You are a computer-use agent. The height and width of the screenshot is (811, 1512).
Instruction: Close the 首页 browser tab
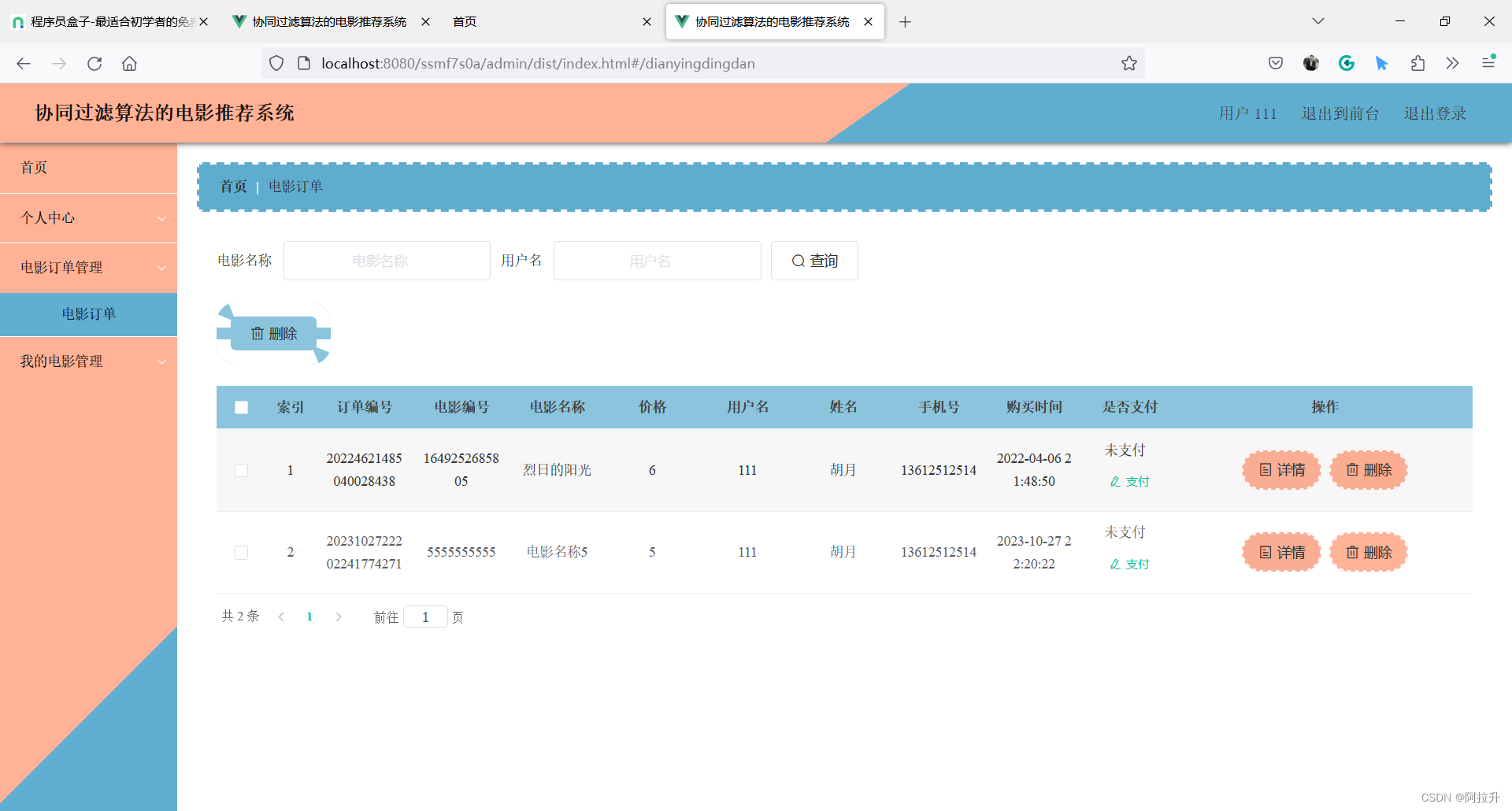click(x=647, y=22)
